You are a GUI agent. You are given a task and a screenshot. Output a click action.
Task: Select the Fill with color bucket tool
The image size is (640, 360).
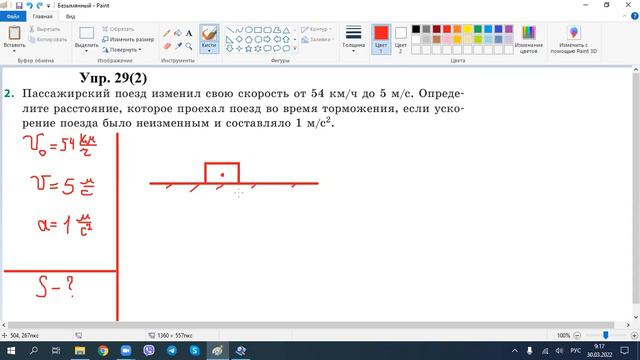178,33
